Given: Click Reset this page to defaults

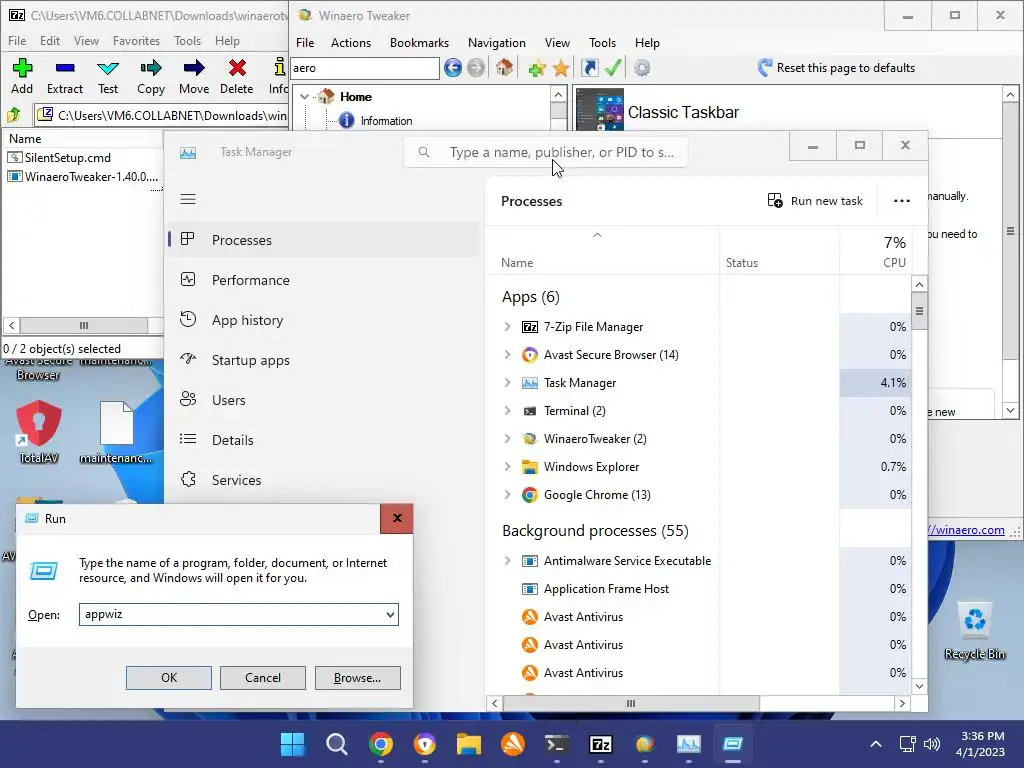Looking at the screenshot, I should pos(837,68).
